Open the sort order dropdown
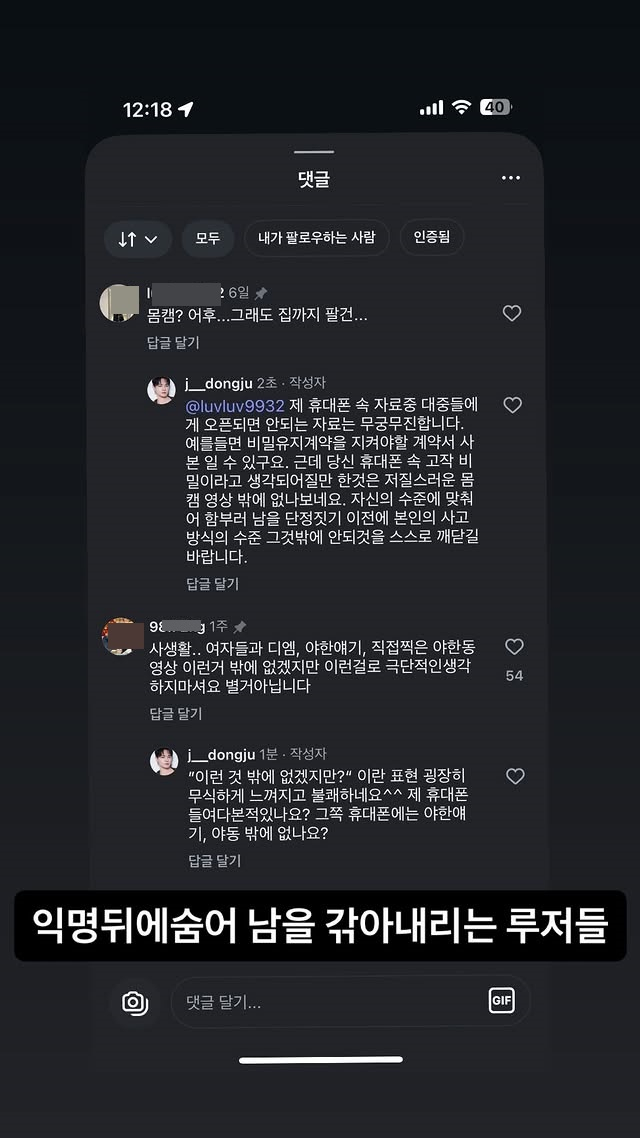The width and height of the screenshot is (640, 1138). pos(138,239)
